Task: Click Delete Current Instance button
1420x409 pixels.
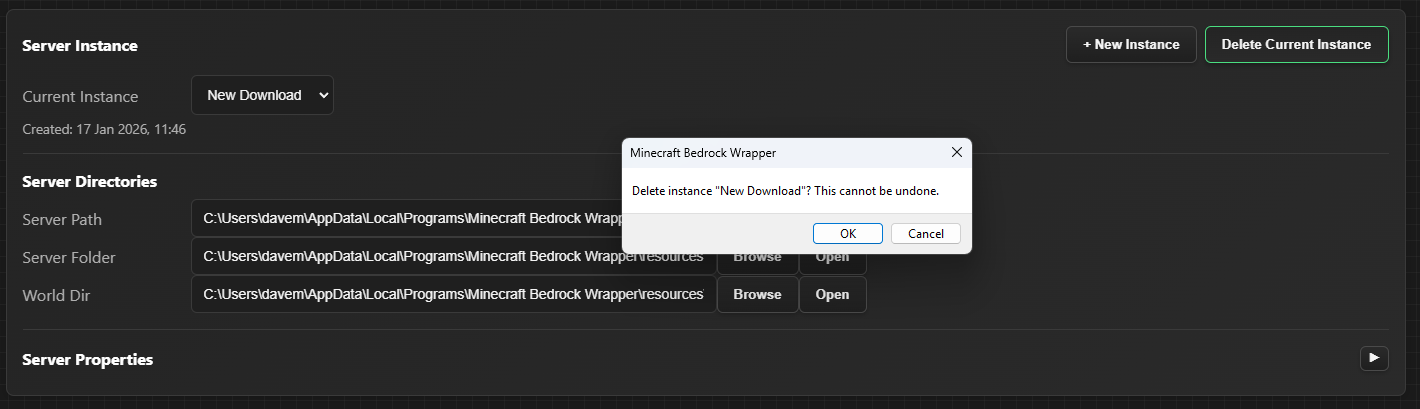Action: pyautogui.click(x=1296, y=44)
